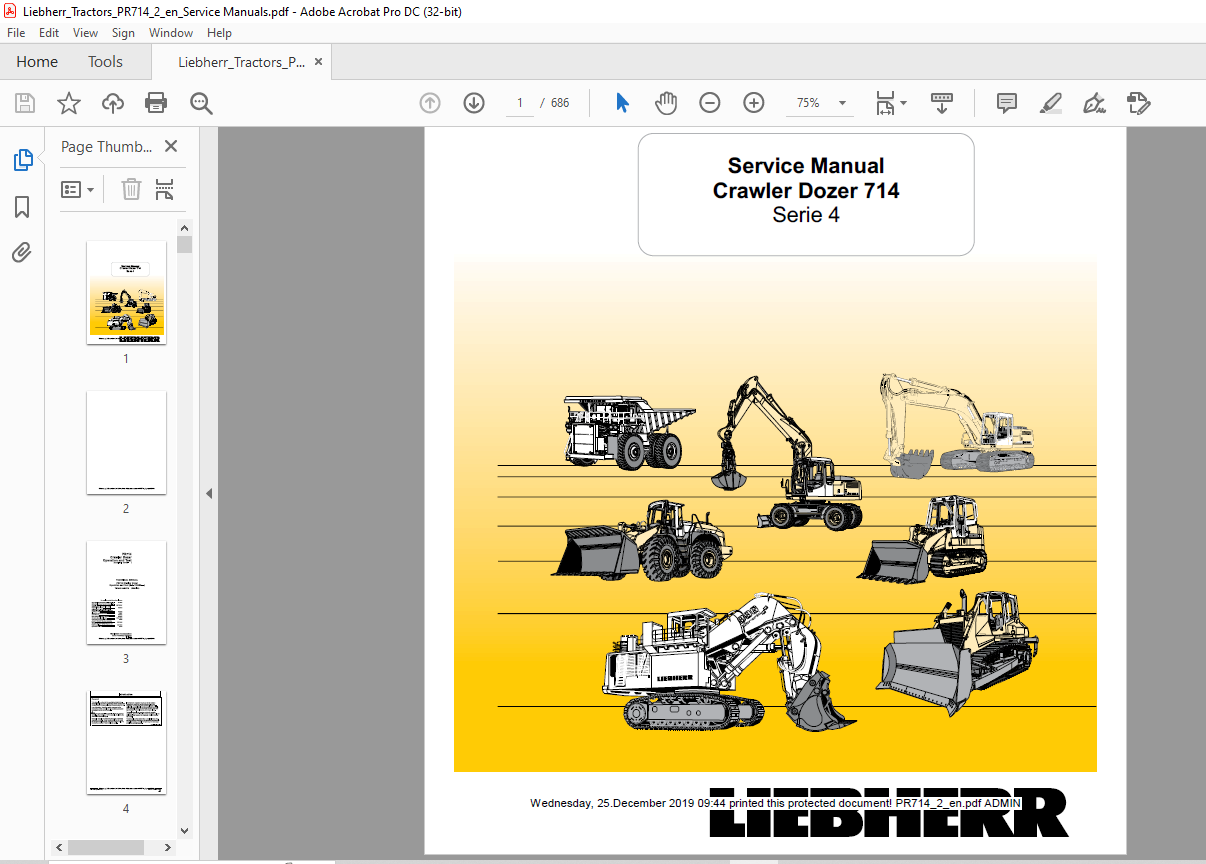
Task: Switch to the Tools tab
Action: point(105,61)
